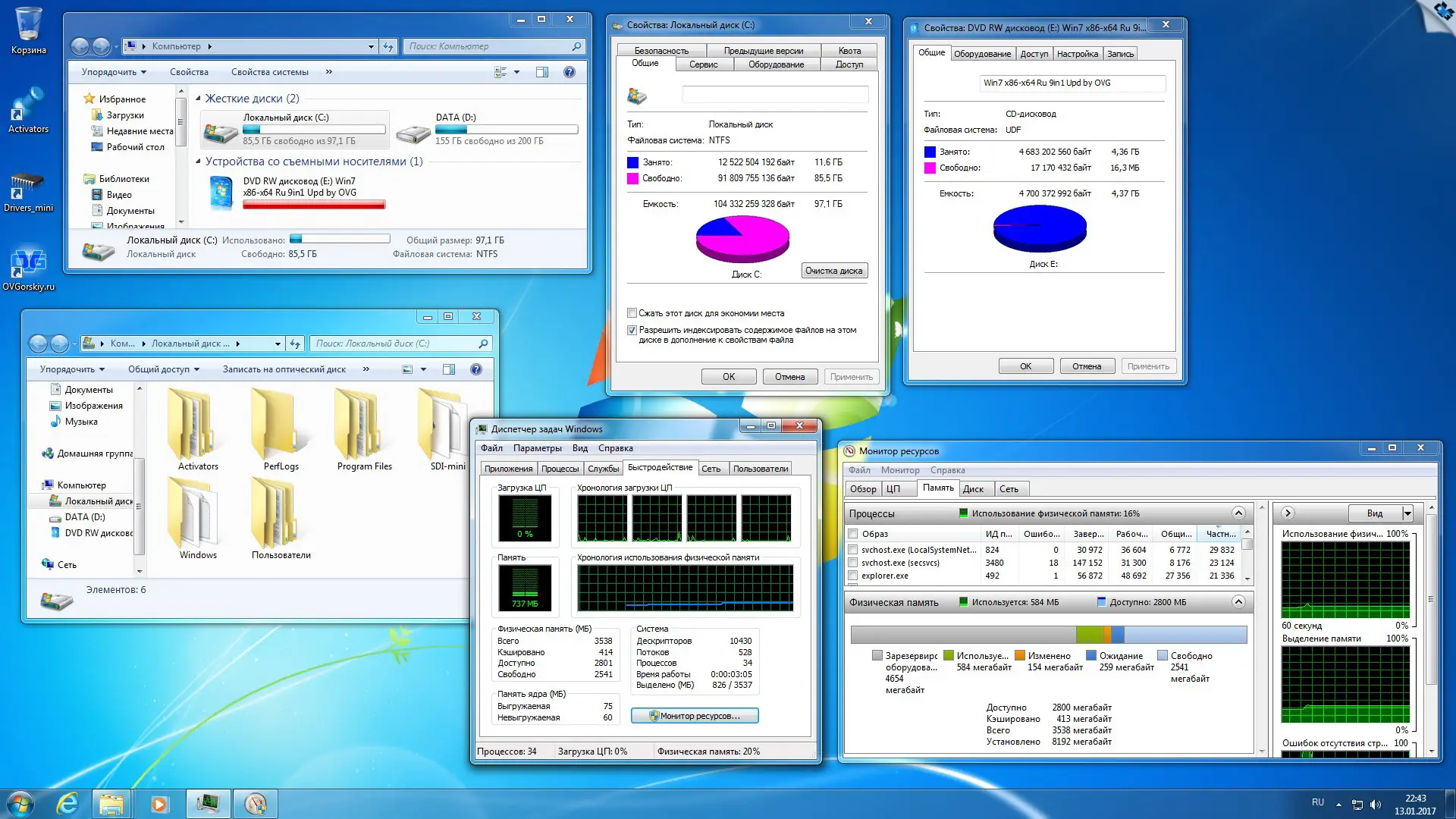
Task: Click the blue used space color swatch for disk C
Action: [632, 162]
